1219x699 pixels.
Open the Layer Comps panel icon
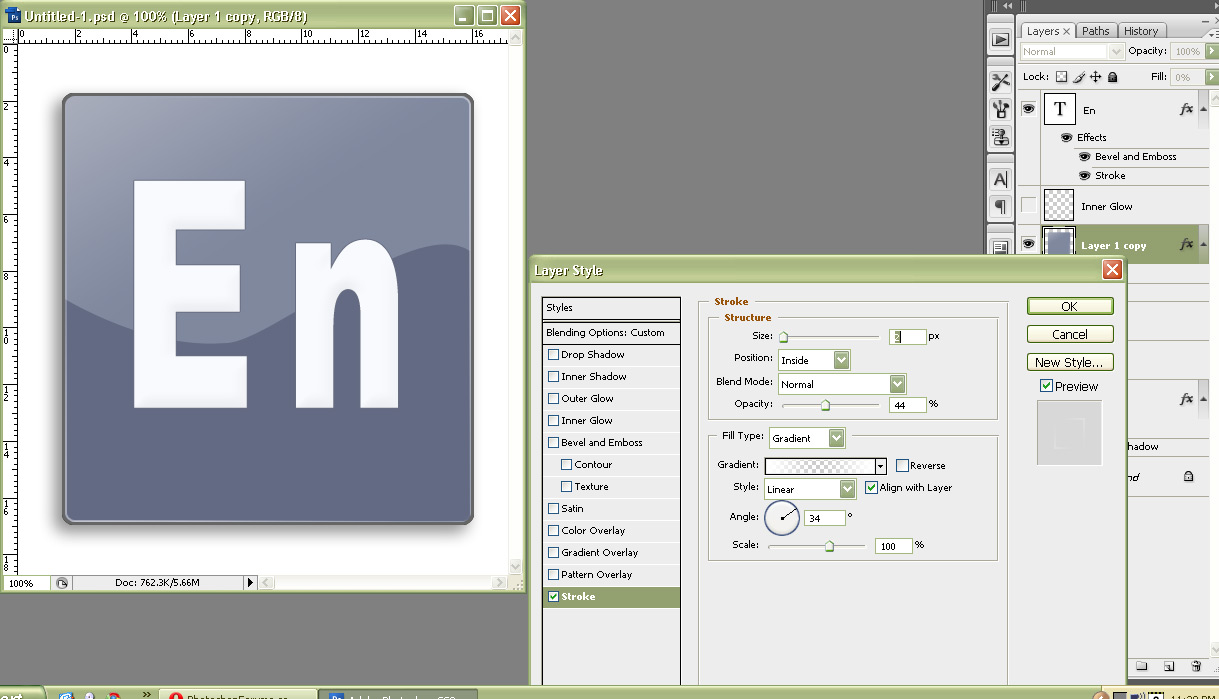[x=1000, y=247]
